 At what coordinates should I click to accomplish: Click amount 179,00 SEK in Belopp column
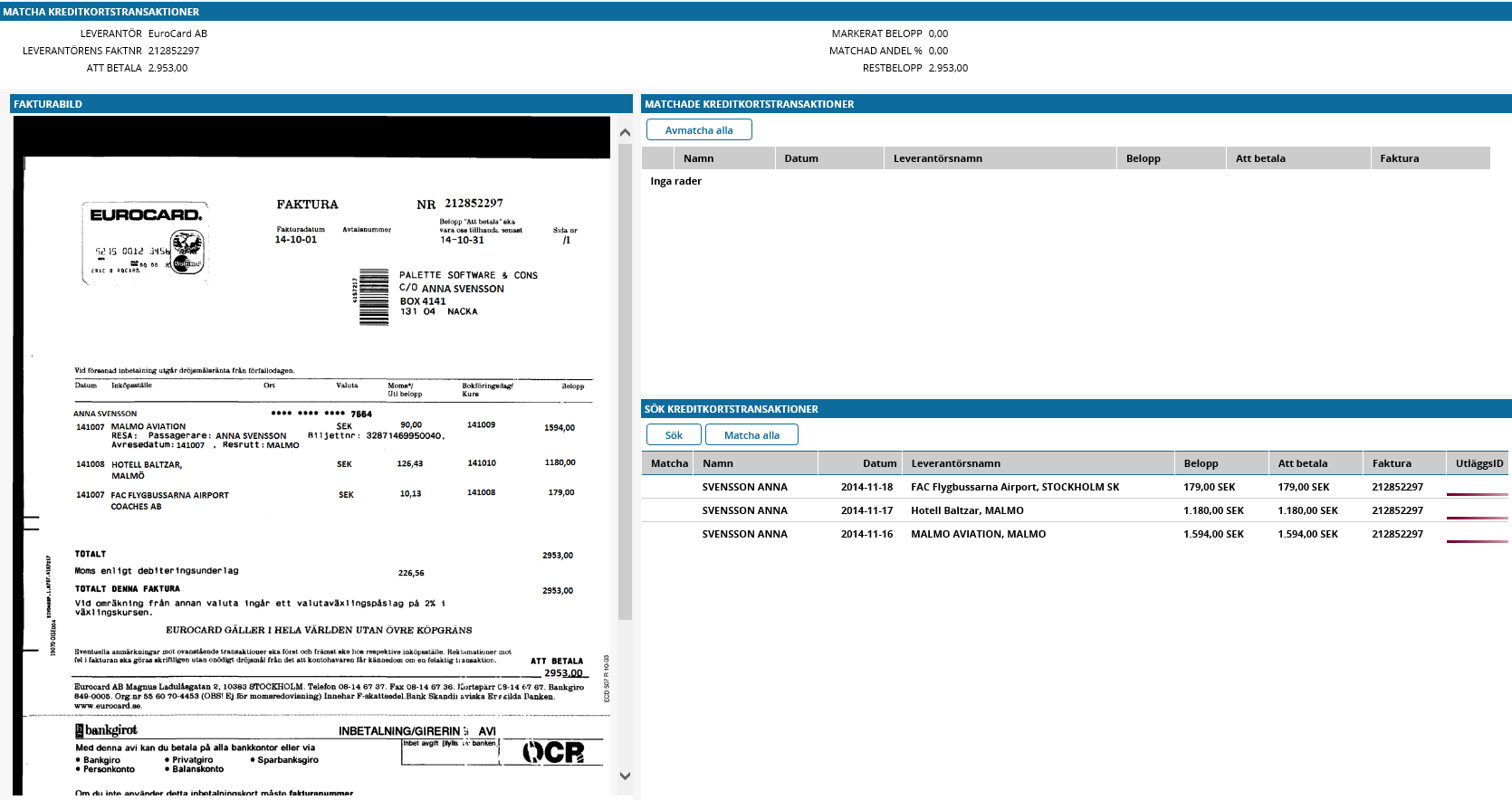(1209, 487)
